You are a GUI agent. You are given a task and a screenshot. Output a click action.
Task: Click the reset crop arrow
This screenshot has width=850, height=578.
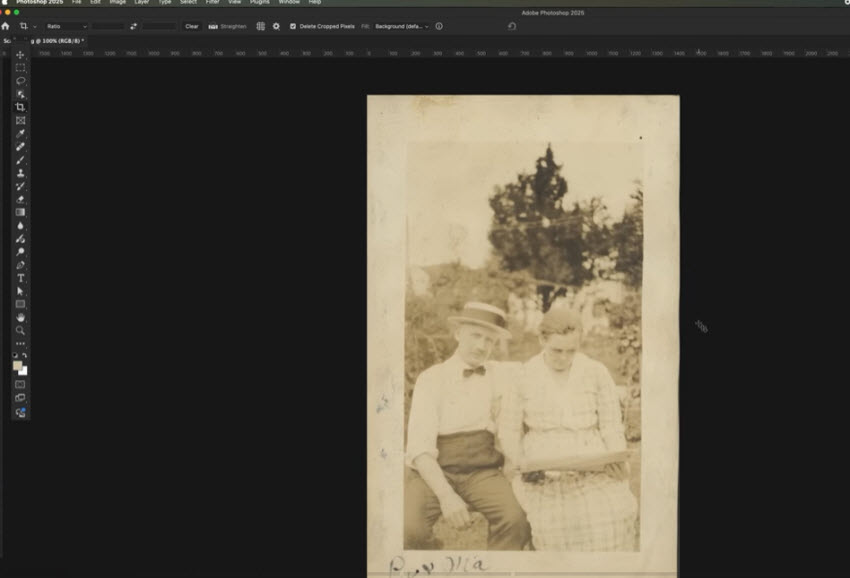point(511,26)
